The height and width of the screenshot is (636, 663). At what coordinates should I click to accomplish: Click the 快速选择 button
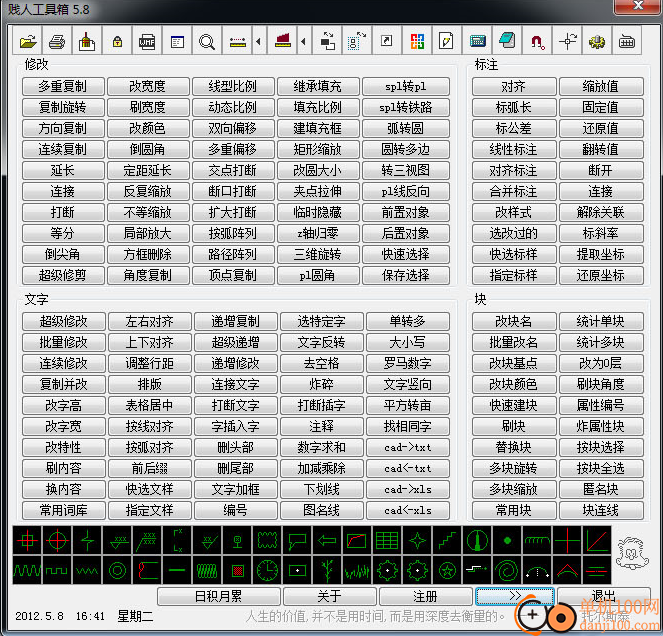click(406, 254)
